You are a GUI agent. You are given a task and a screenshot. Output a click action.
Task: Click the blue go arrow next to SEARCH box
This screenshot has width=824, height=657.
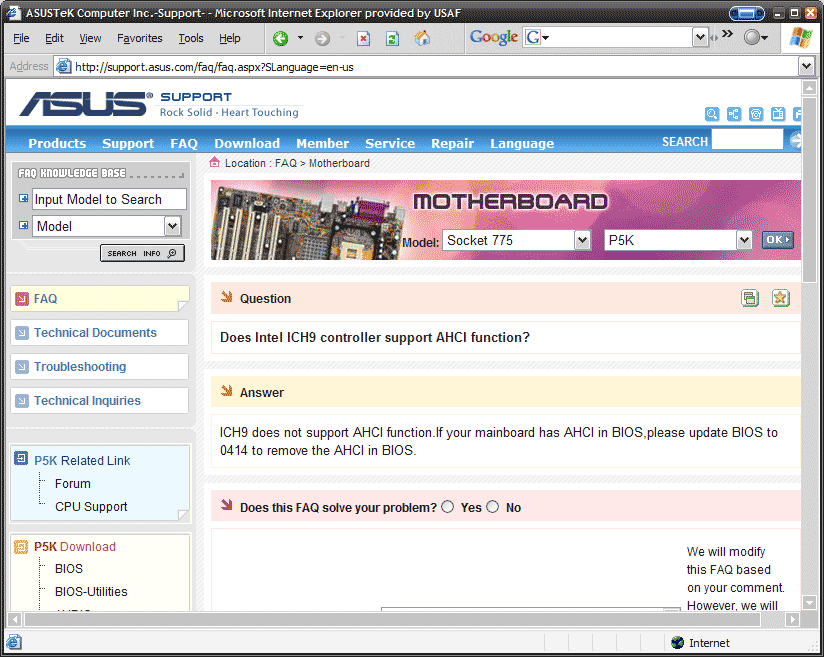pos(795,140)
